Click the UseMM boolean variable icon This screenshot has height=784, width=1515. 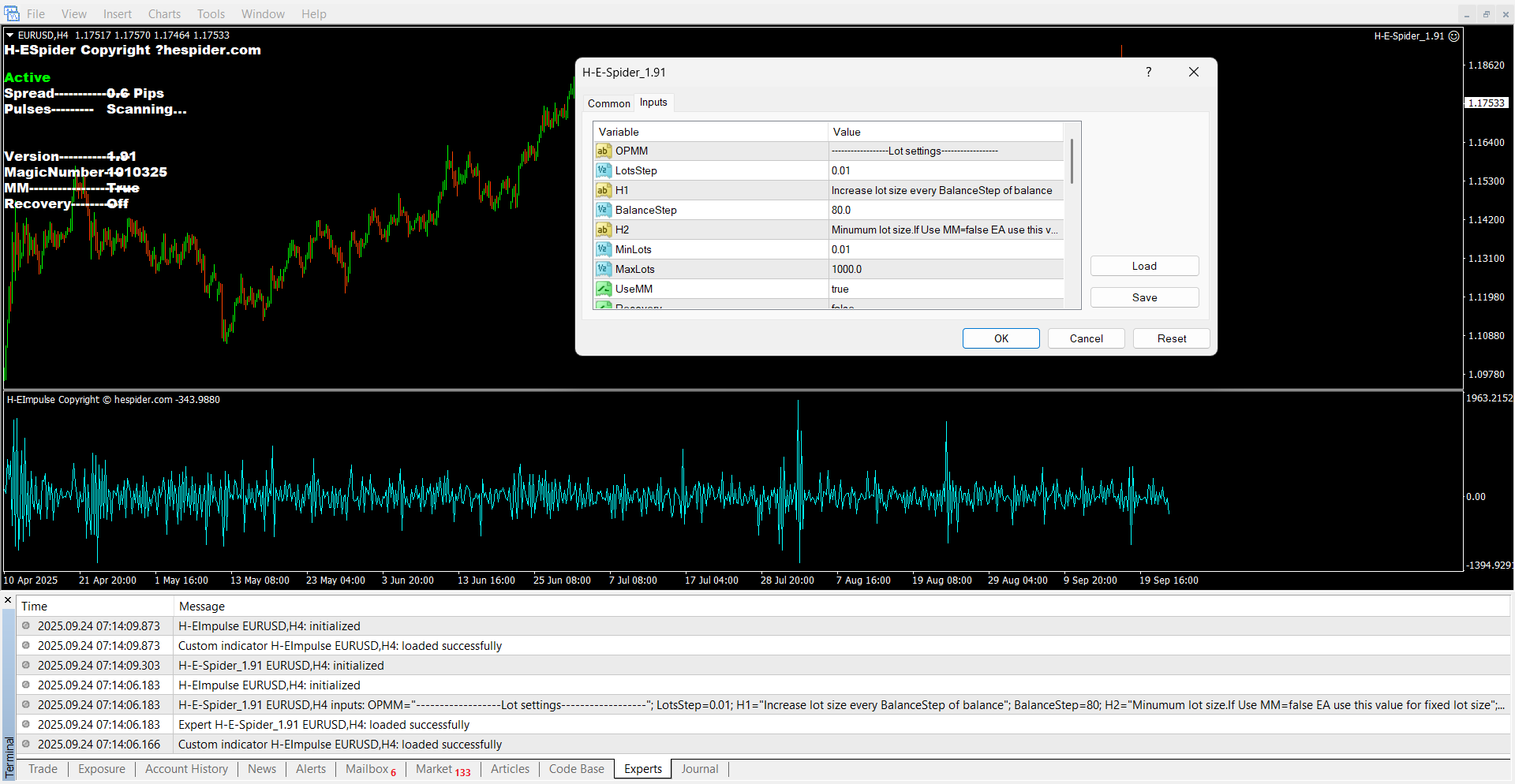click(604, 289)
